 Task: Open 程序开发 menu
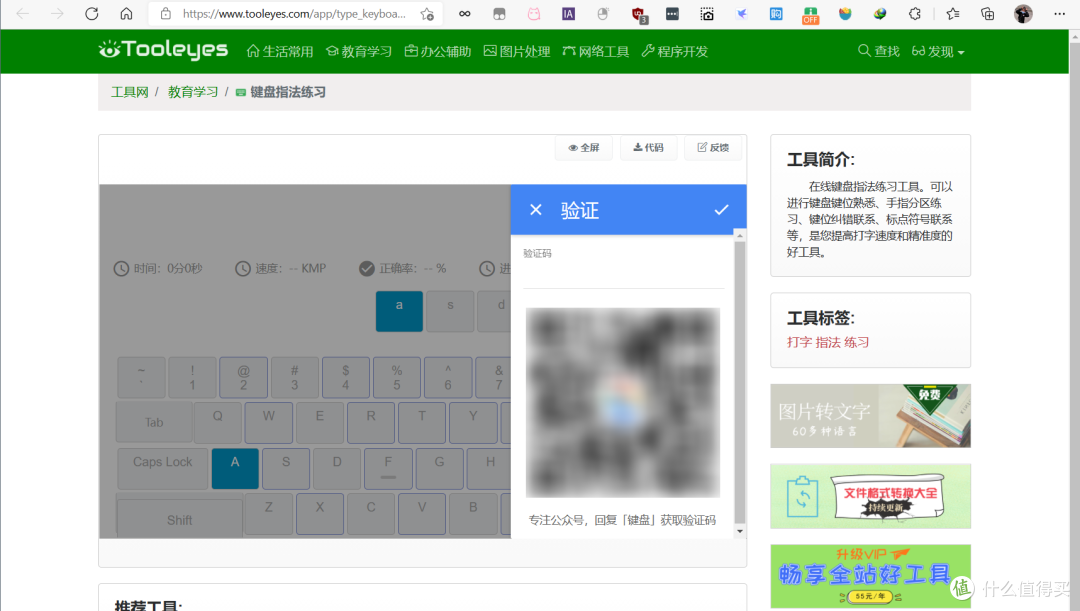(x=675, y=52)
